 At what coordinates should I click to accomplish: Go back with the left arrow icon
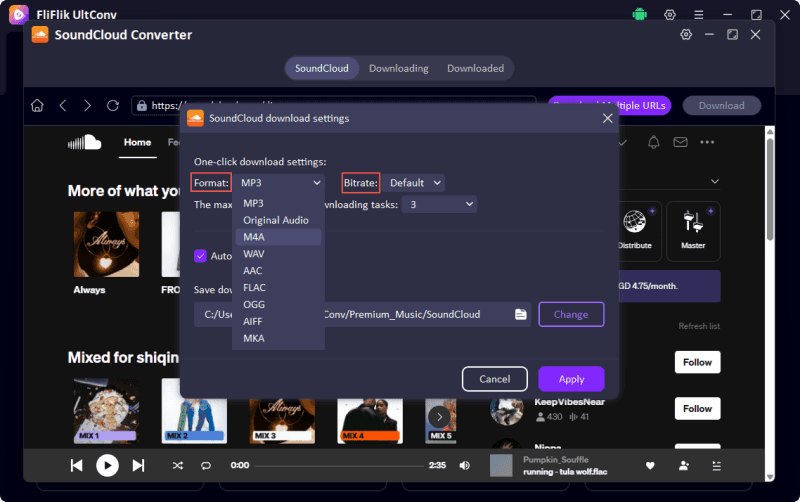63,106
